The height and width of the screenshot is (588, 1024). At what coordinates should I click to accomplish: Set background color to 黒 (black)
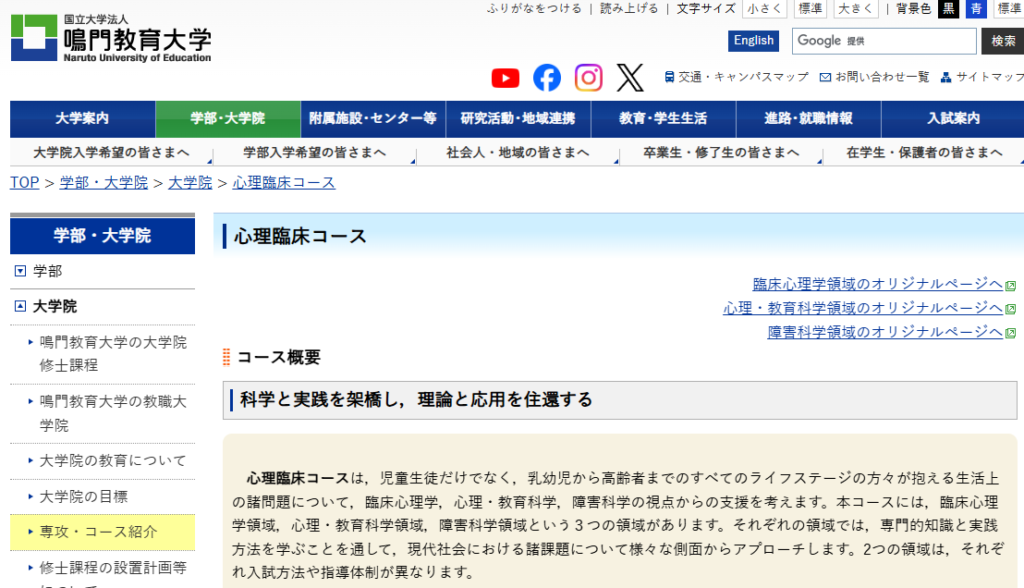[x=947, y=9]
